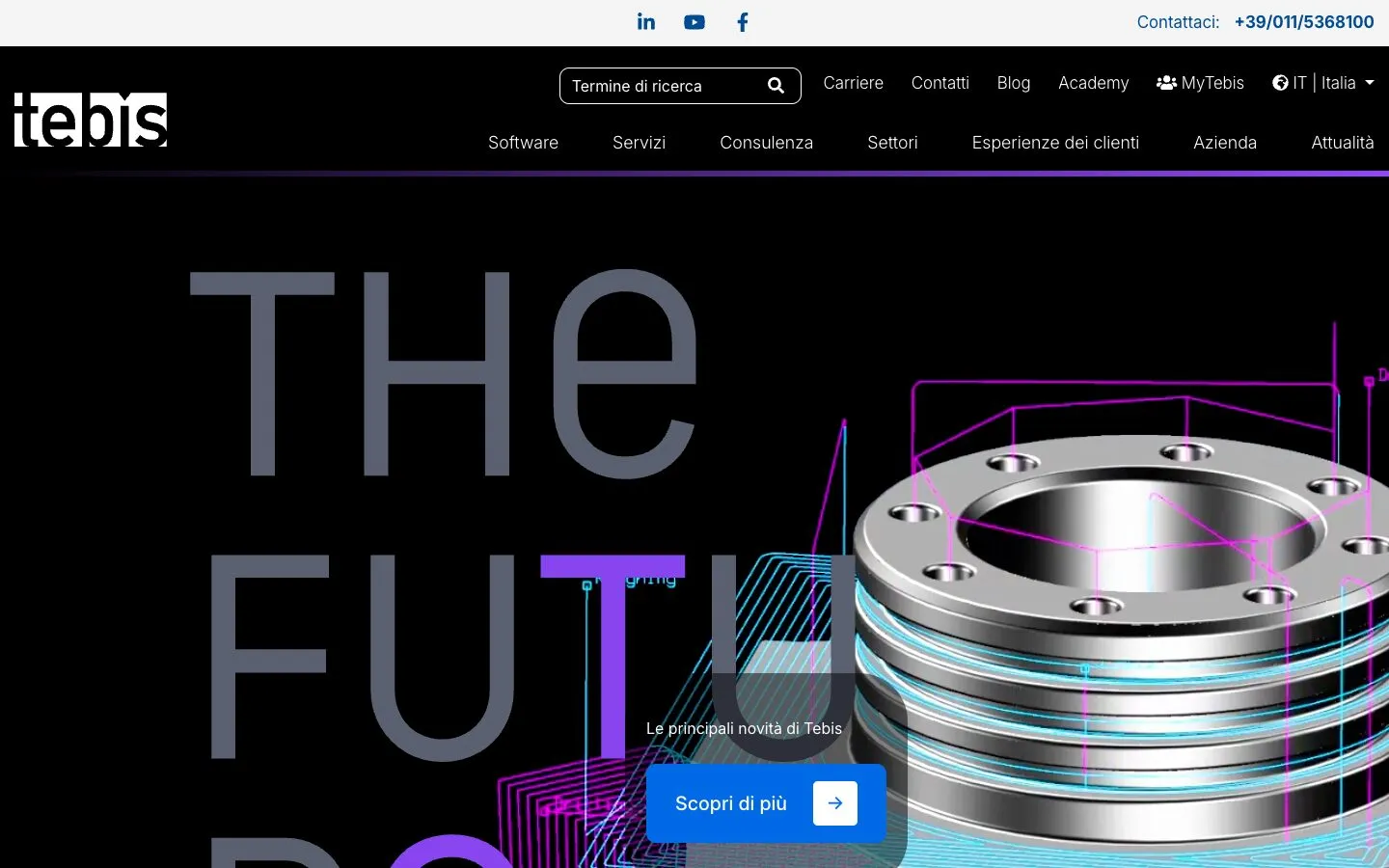
Task: Go home via the Tebis logo
Action: click(91, 120)
